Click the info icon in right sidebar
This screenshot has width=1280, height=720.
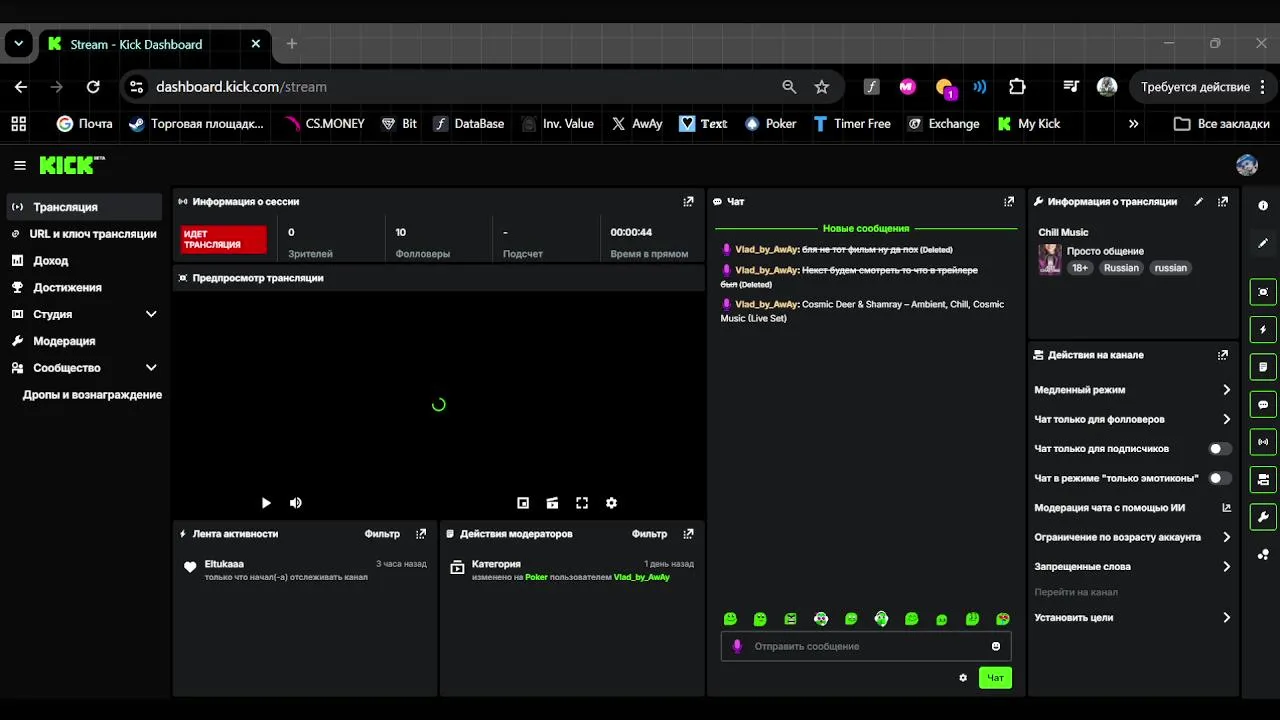click(x=1263, y=205)
